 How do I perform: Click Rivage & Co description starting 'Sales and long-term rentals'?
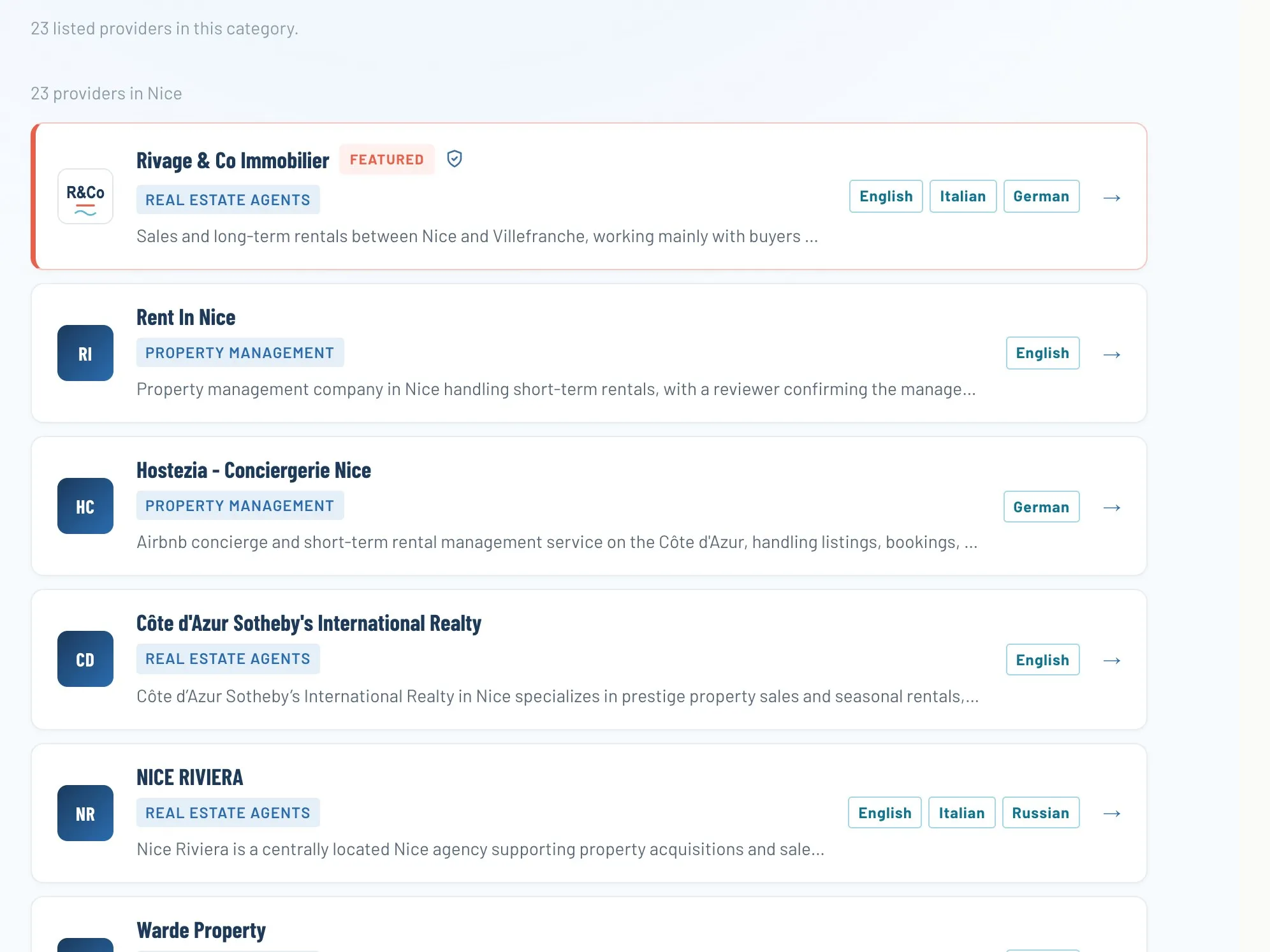click(x=477, y=236)
